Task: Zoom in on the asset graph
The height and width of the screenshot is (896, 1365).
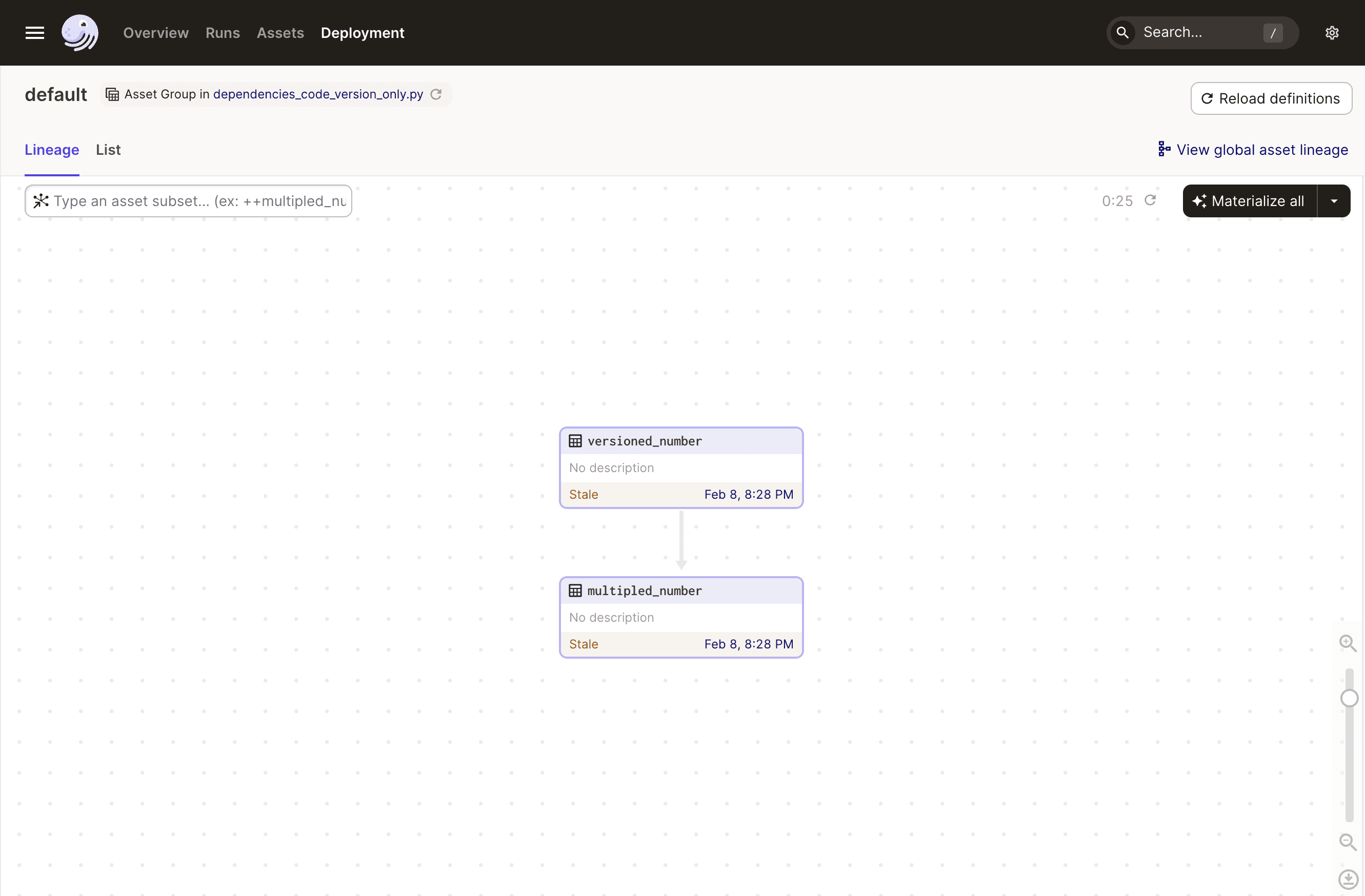Action: (x=1348, y=643)
